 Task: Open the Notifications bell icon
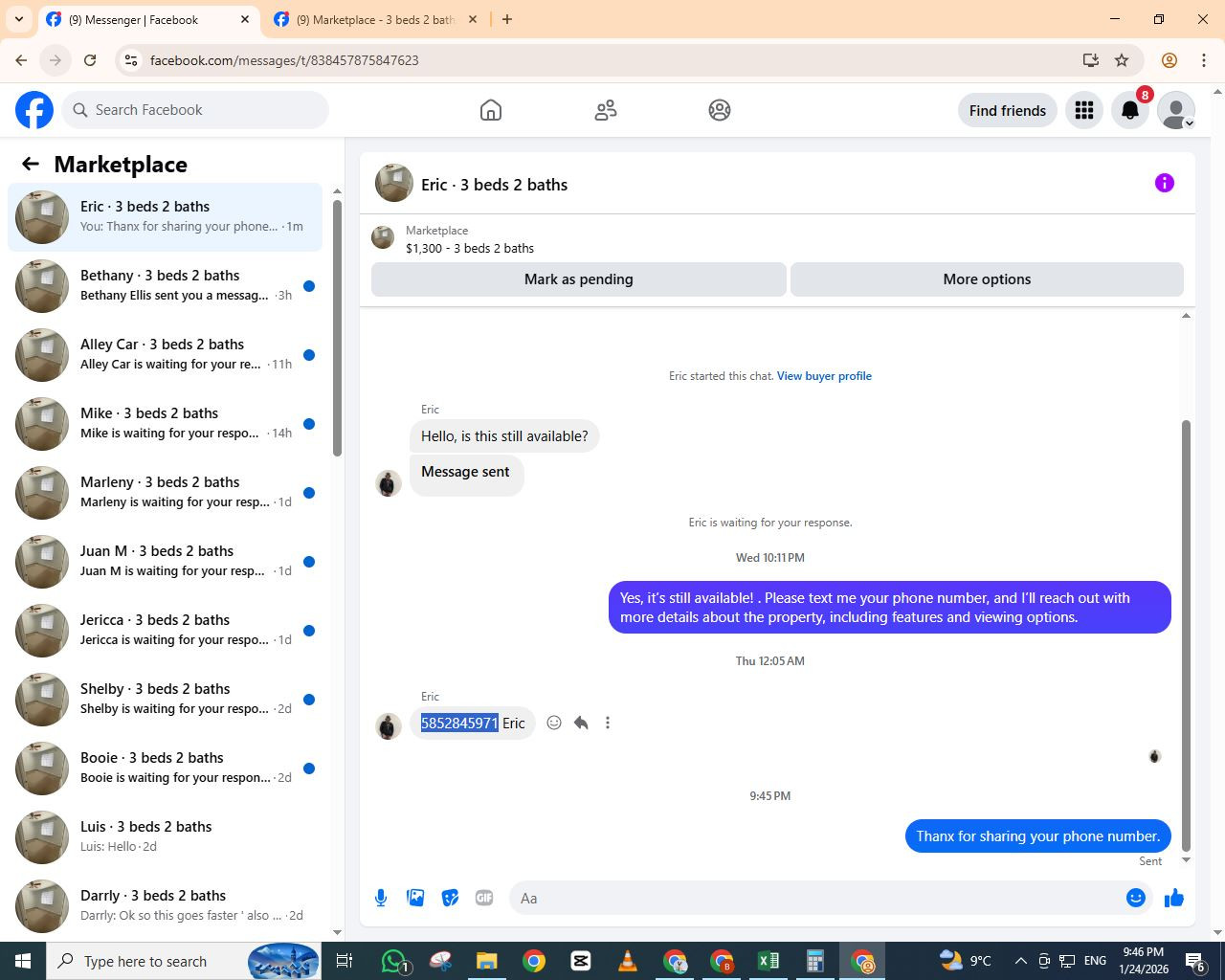tap(1130, 110)
